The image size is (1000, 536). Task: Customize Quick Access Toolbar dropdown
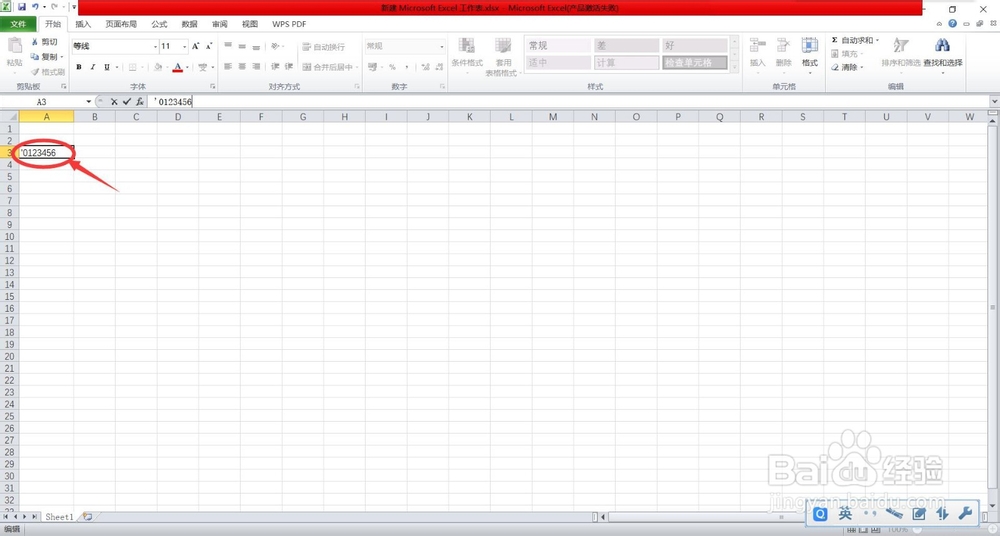coord(74,7)
